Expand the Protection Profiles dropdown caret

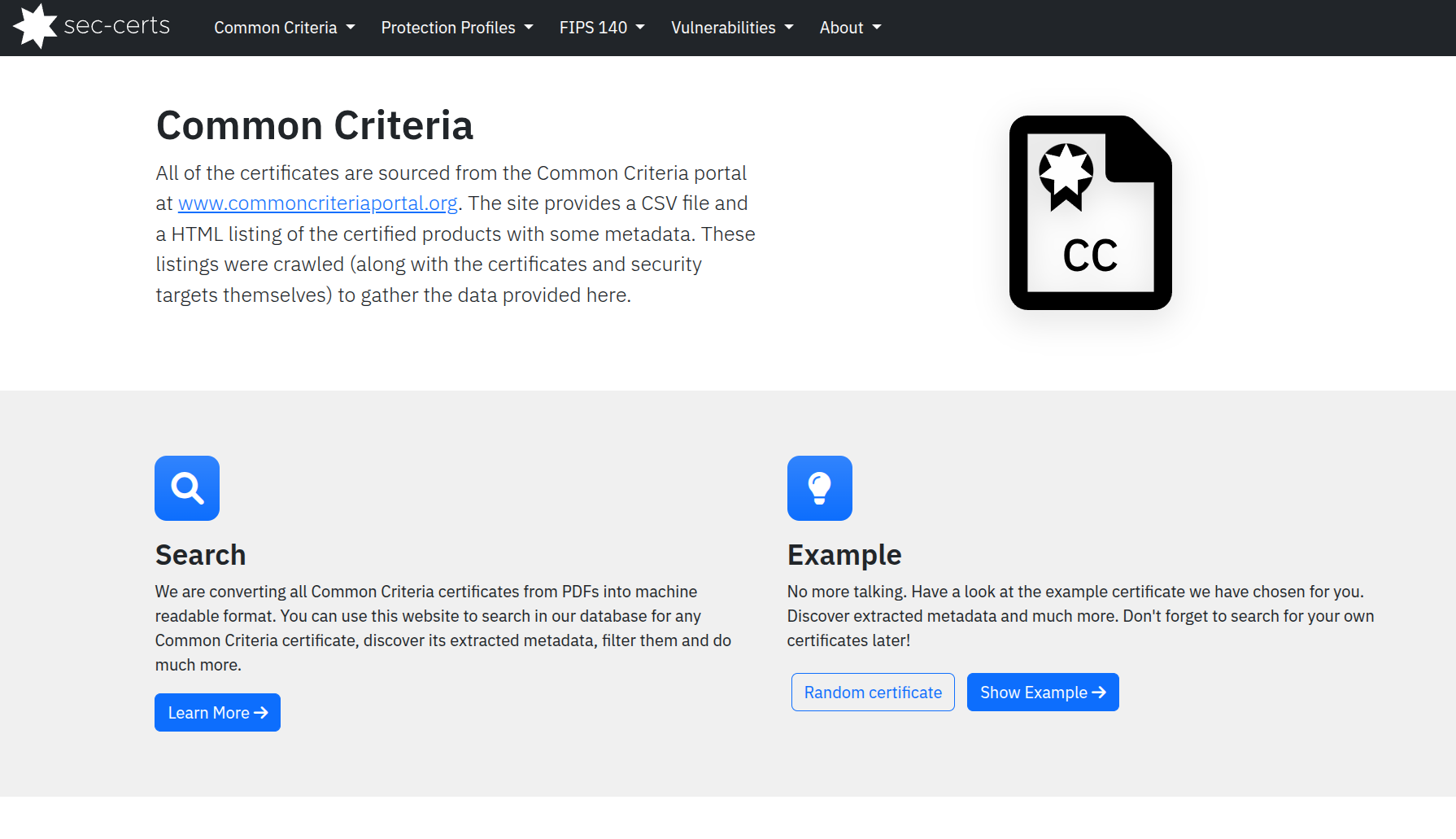(529, 28)
